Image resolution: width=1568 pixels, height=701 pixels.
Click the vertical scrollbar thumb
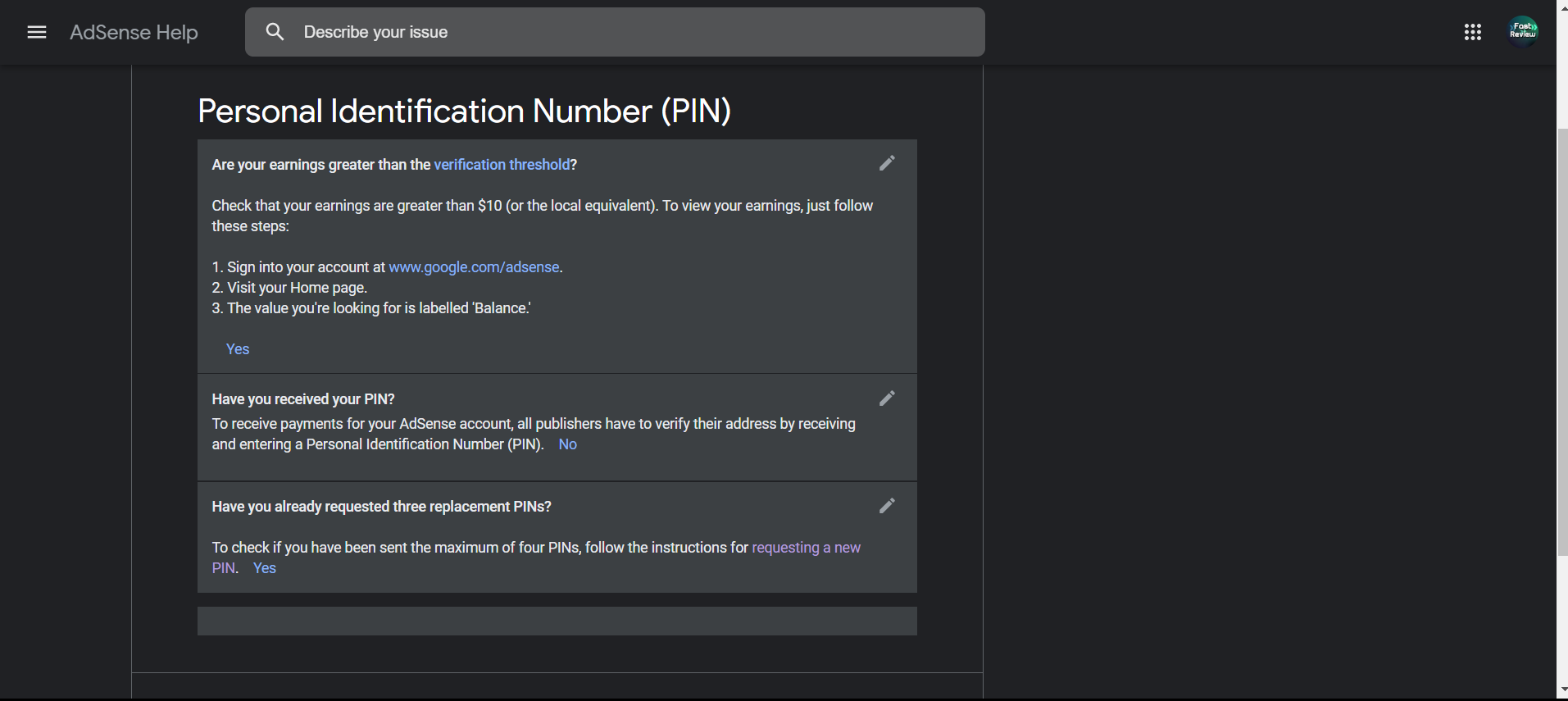tap(1562, 342)
